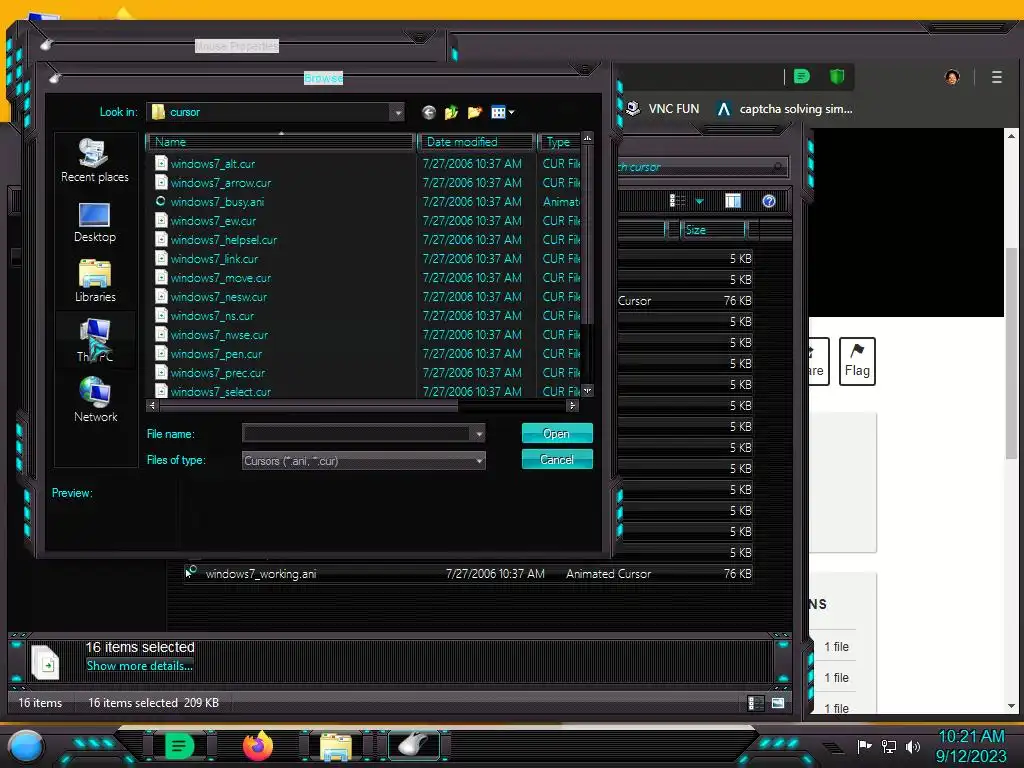Sort by Type column header in dialog
Viewport: 1024px width, 768px height.
(559, 142)
